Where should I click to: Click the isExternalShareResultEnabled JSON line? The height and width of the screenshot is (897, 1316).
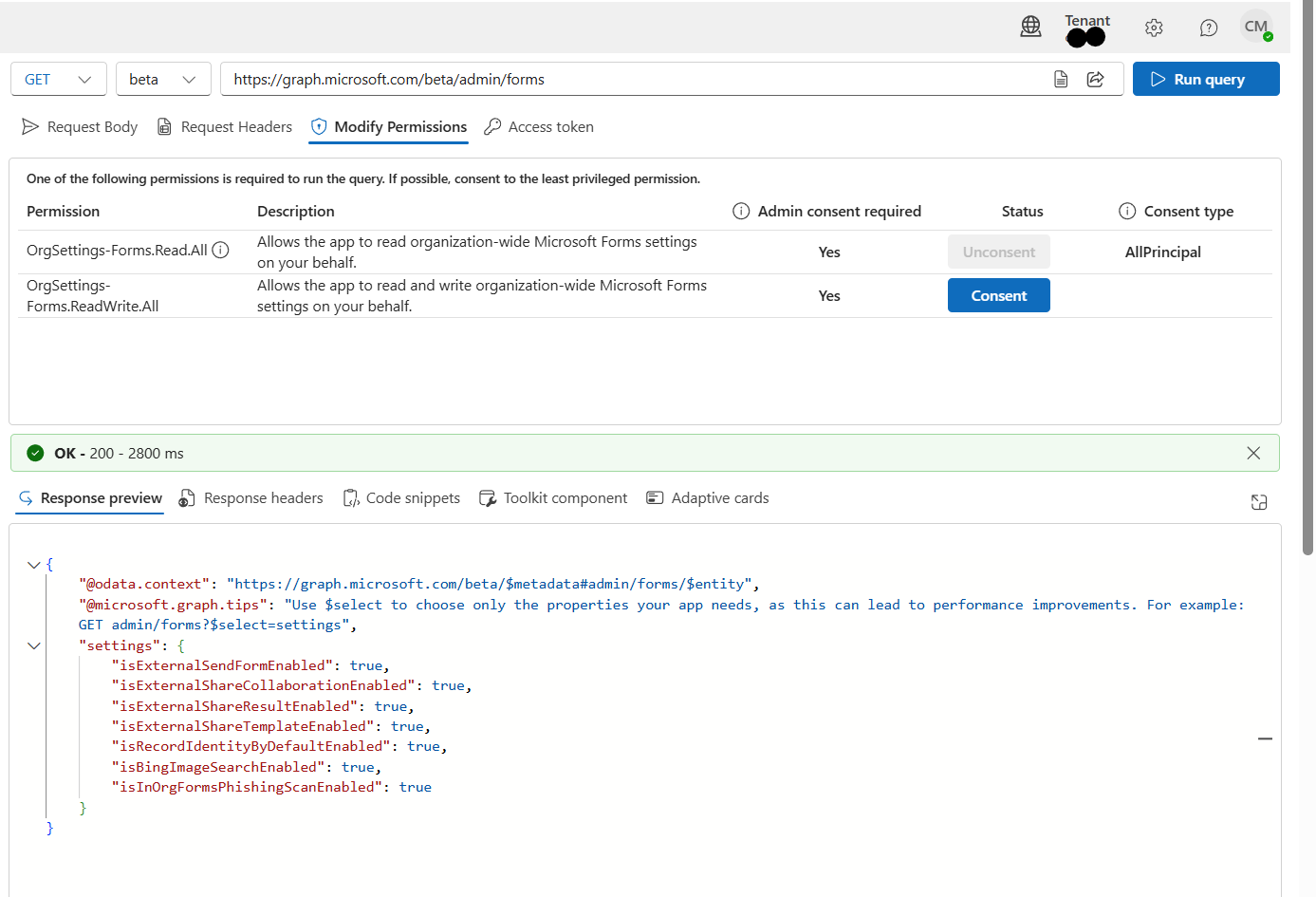pos(263,706)
